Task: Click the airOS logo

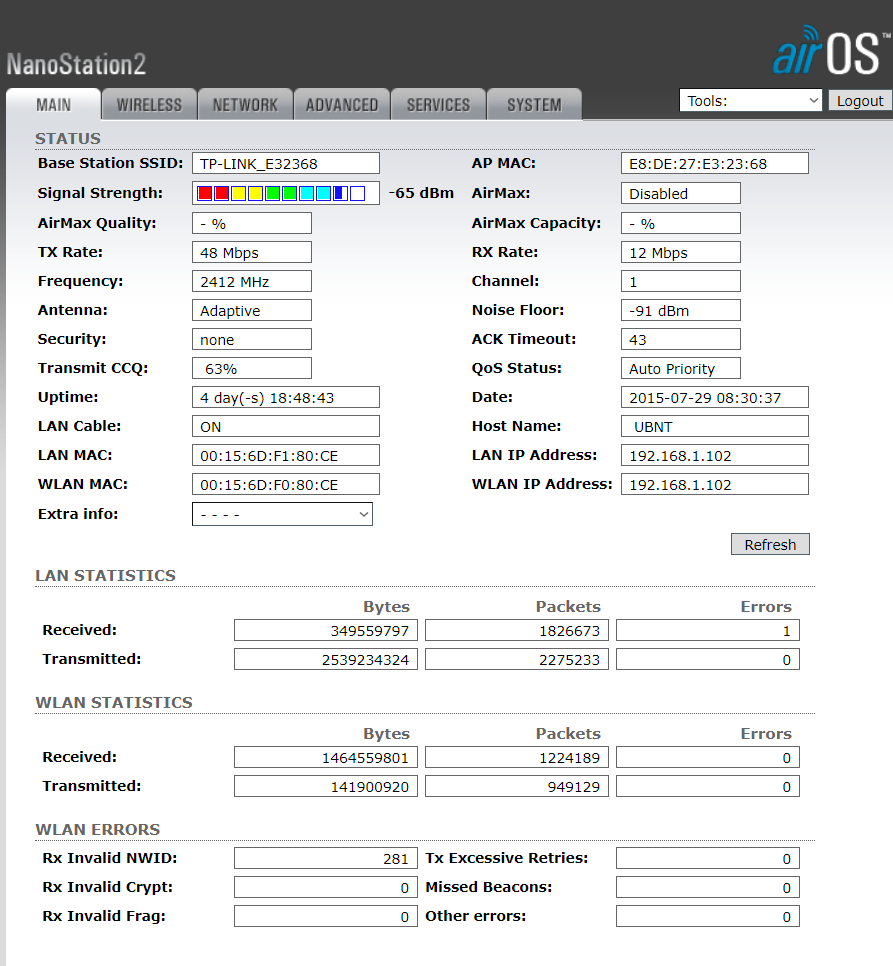Action: click(831, 51)
